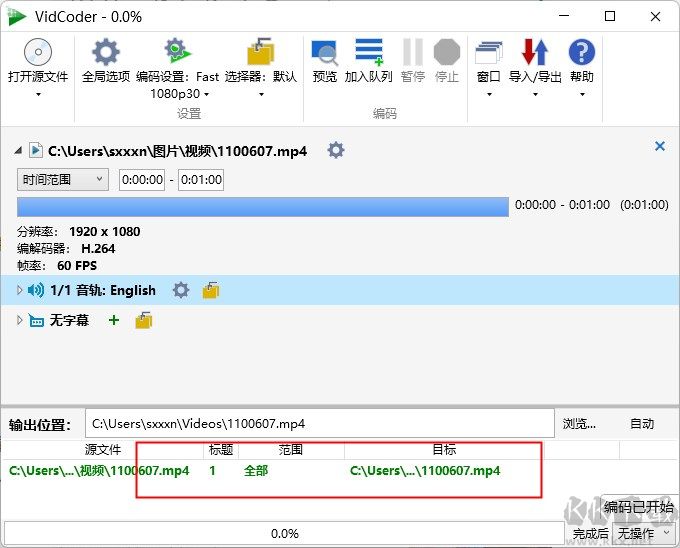Click gear icon next to 1100607.mp4 path
The height and width of the screenshot is (548, 680).
point(336,150)
